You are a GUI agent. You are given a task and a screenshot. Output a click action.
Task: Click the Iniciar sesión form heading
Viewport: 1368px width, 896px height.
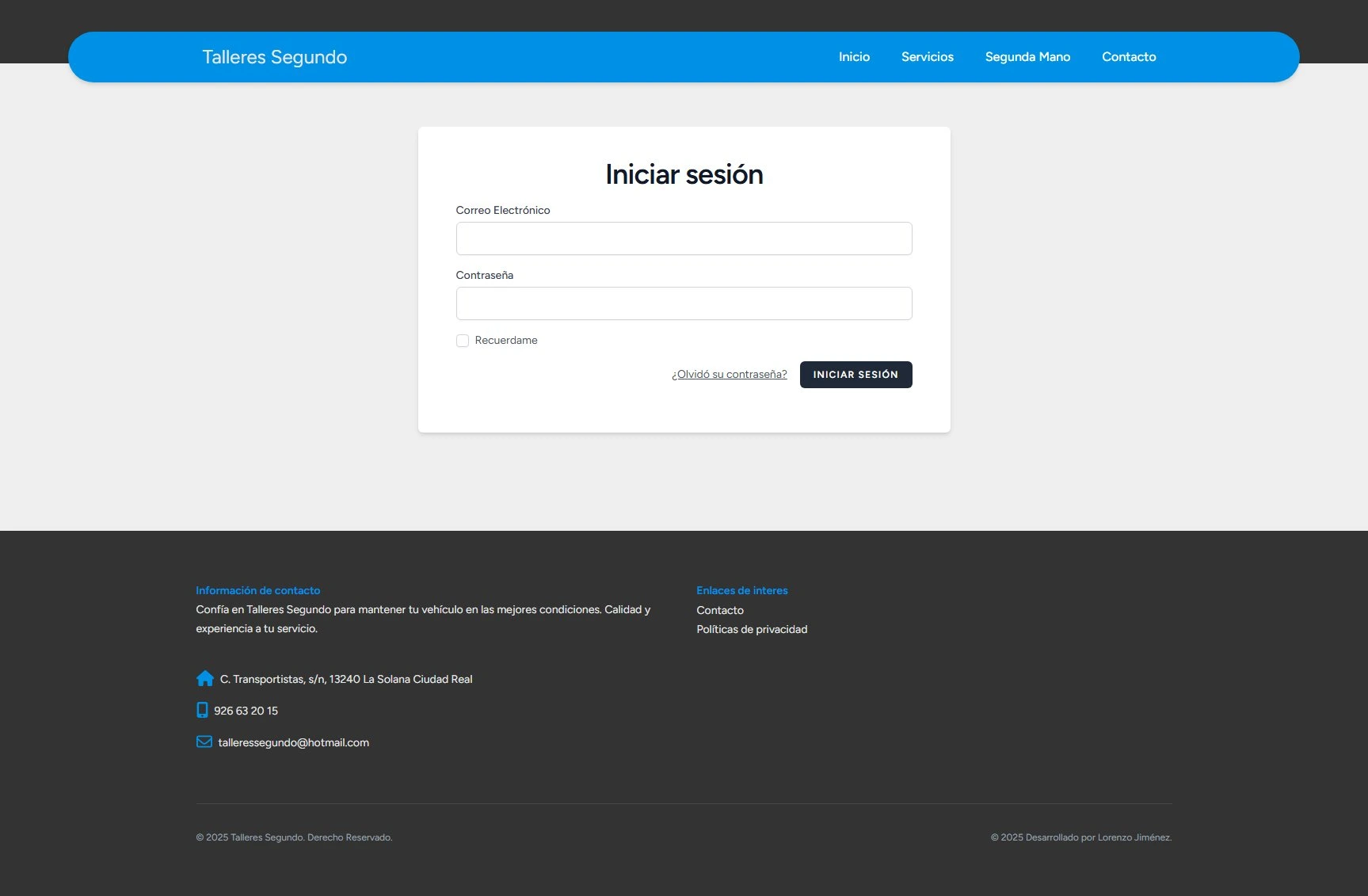pyautogui.click(x=684, y=174)
